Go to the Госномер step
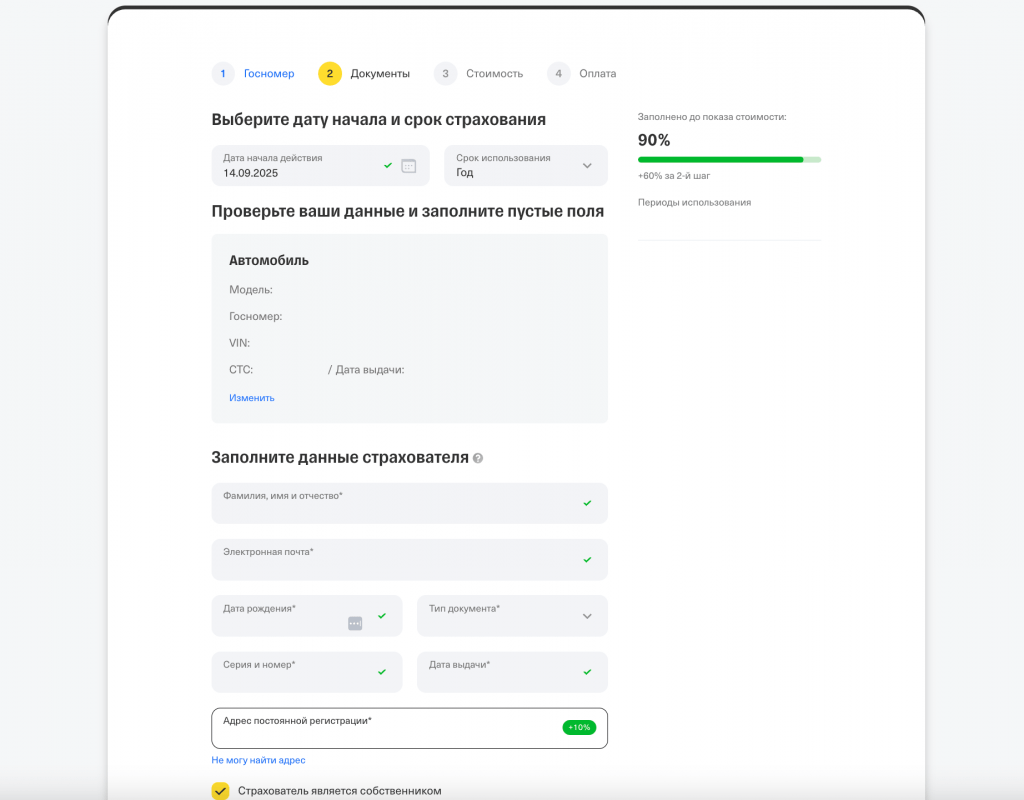1024x800 pixels. [269, 73]
